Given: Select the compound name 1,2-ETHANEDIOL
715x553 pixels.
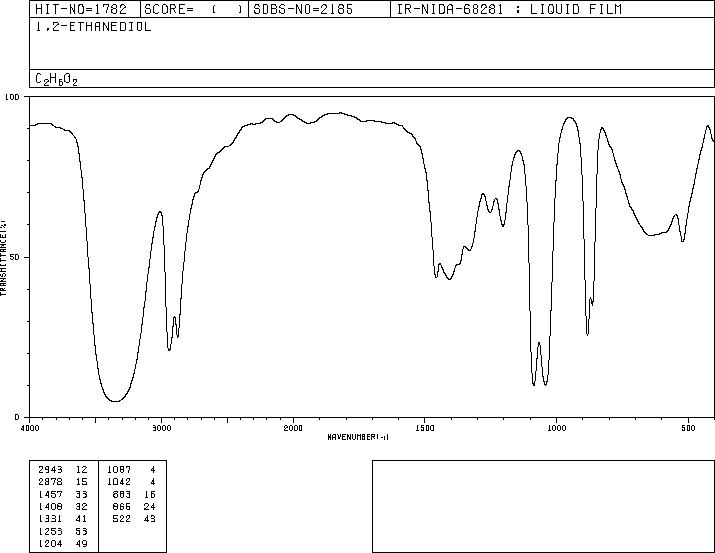Looking at the screenshot, I should click(93, 27).
